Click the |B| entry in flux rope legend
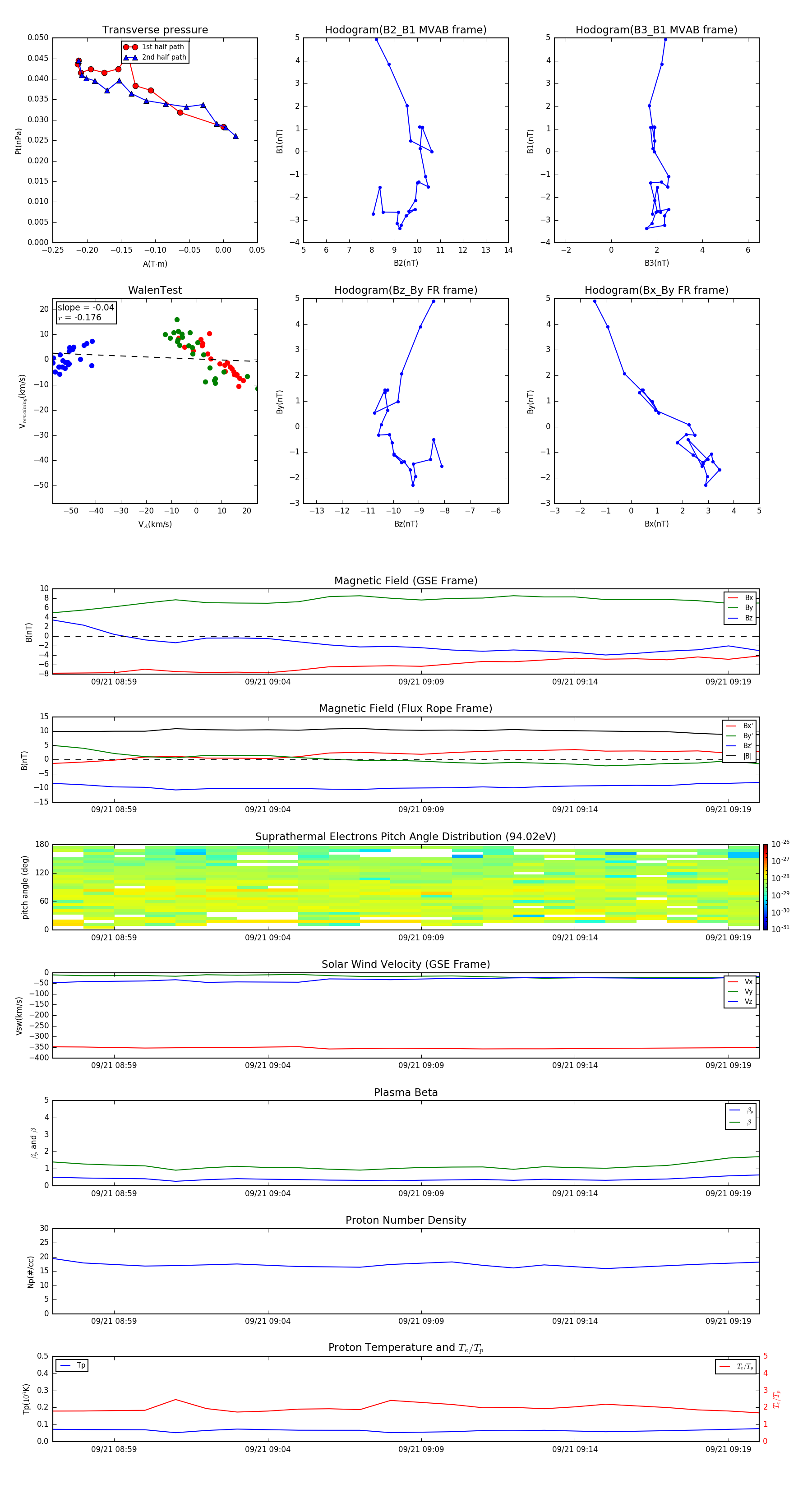This screenshot has height=1489, width=812. 739,756
